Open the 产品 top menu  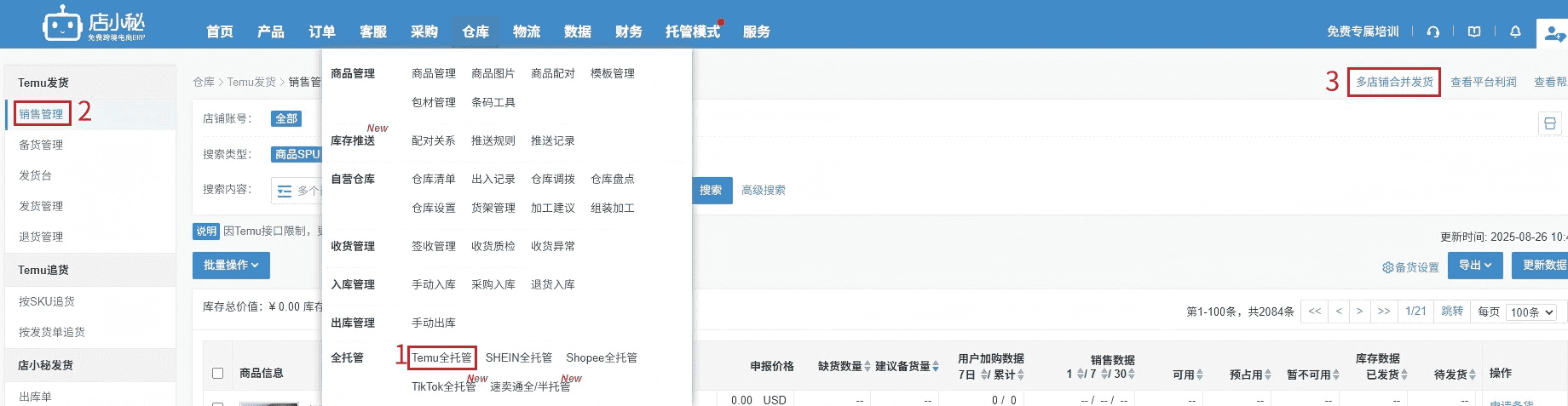click(271, 31)
